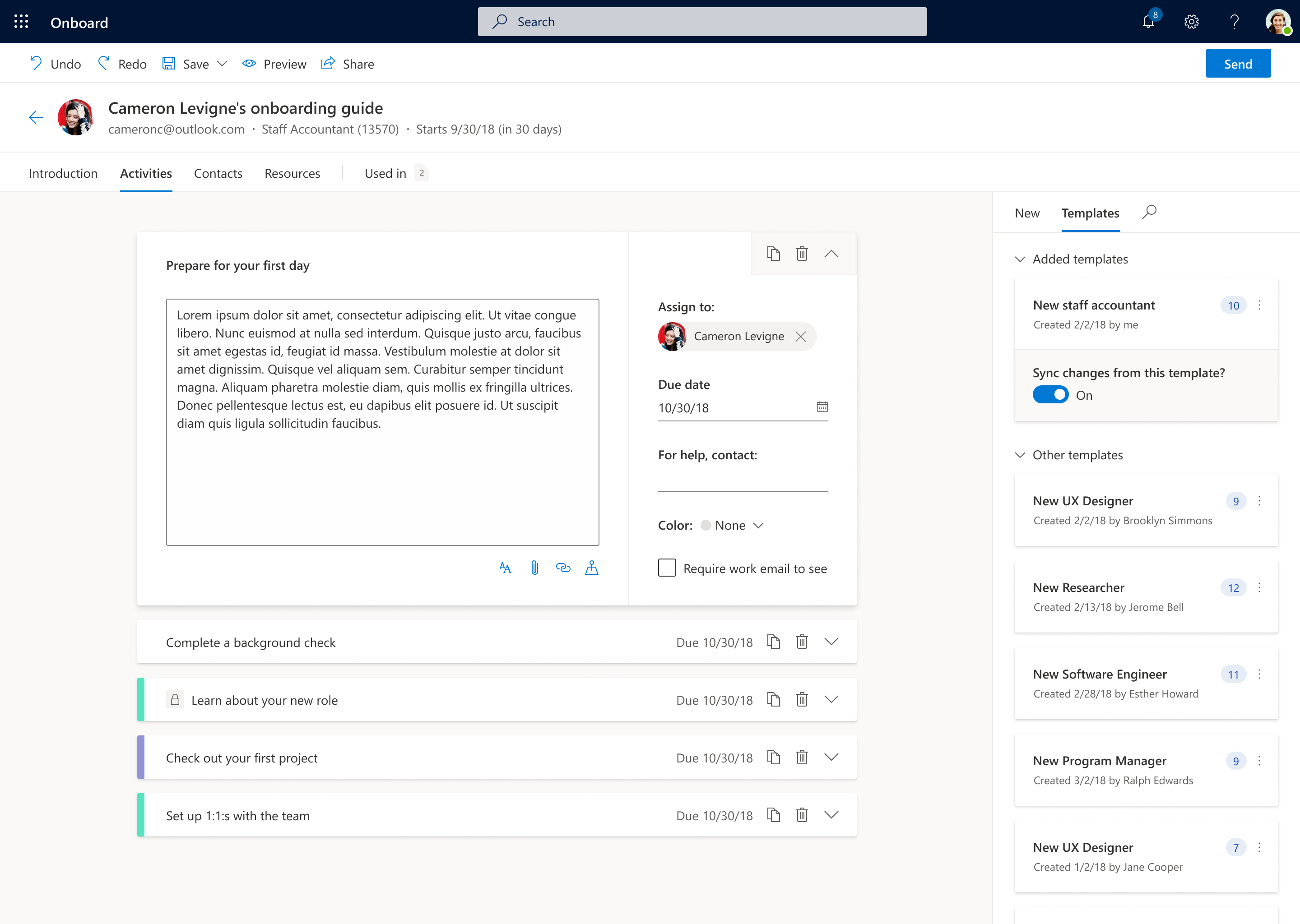Click the Send button
This screenshot has height=924, width=1300.
[1237, 63]
